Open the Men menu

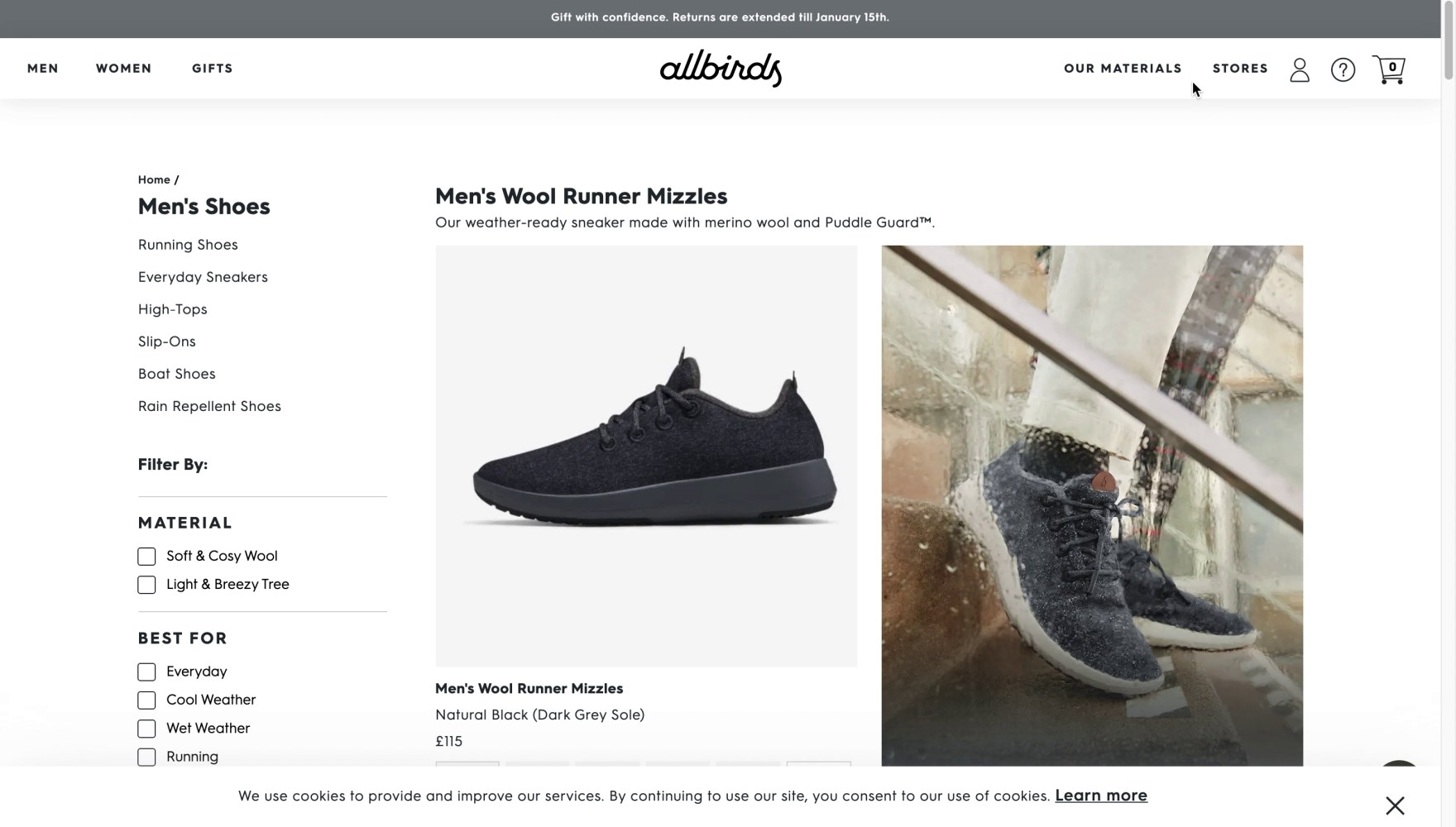click(43, 69)
